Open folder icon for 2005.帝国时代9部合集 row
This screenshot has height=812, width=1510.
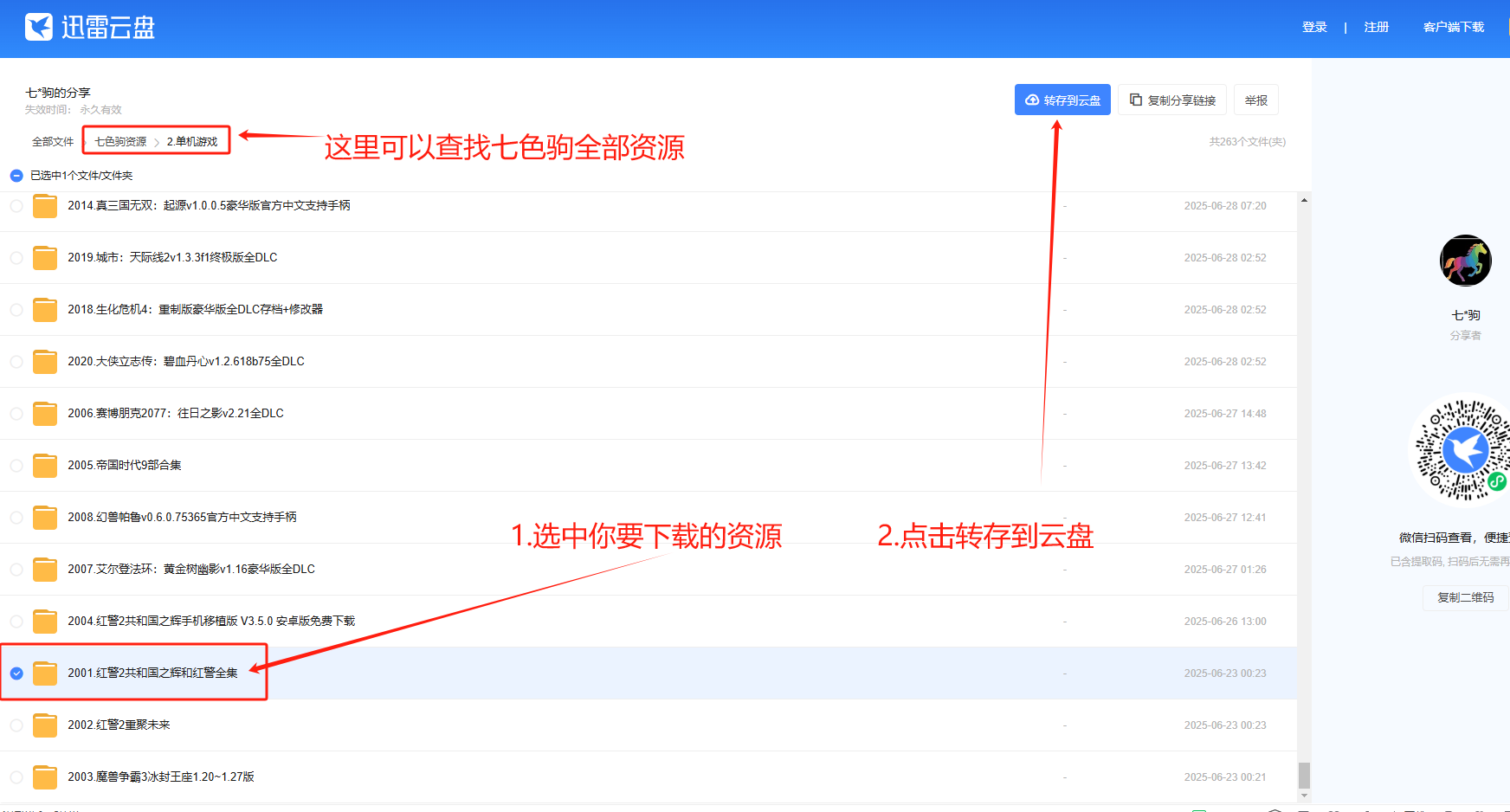(x=45, y=466)
